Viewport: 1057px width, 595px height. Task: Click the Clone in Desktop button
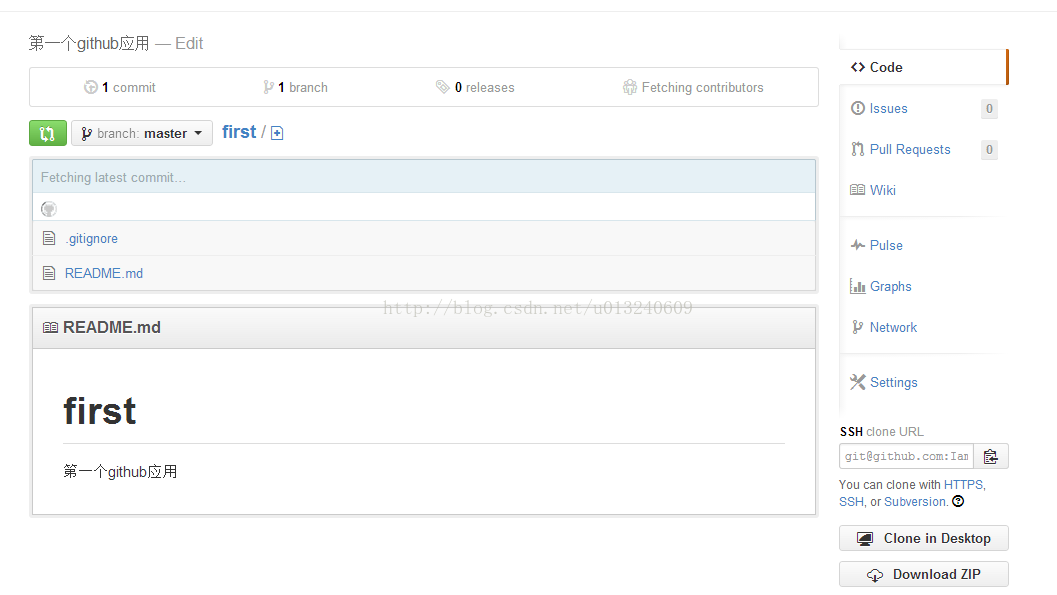click(924, 538)
